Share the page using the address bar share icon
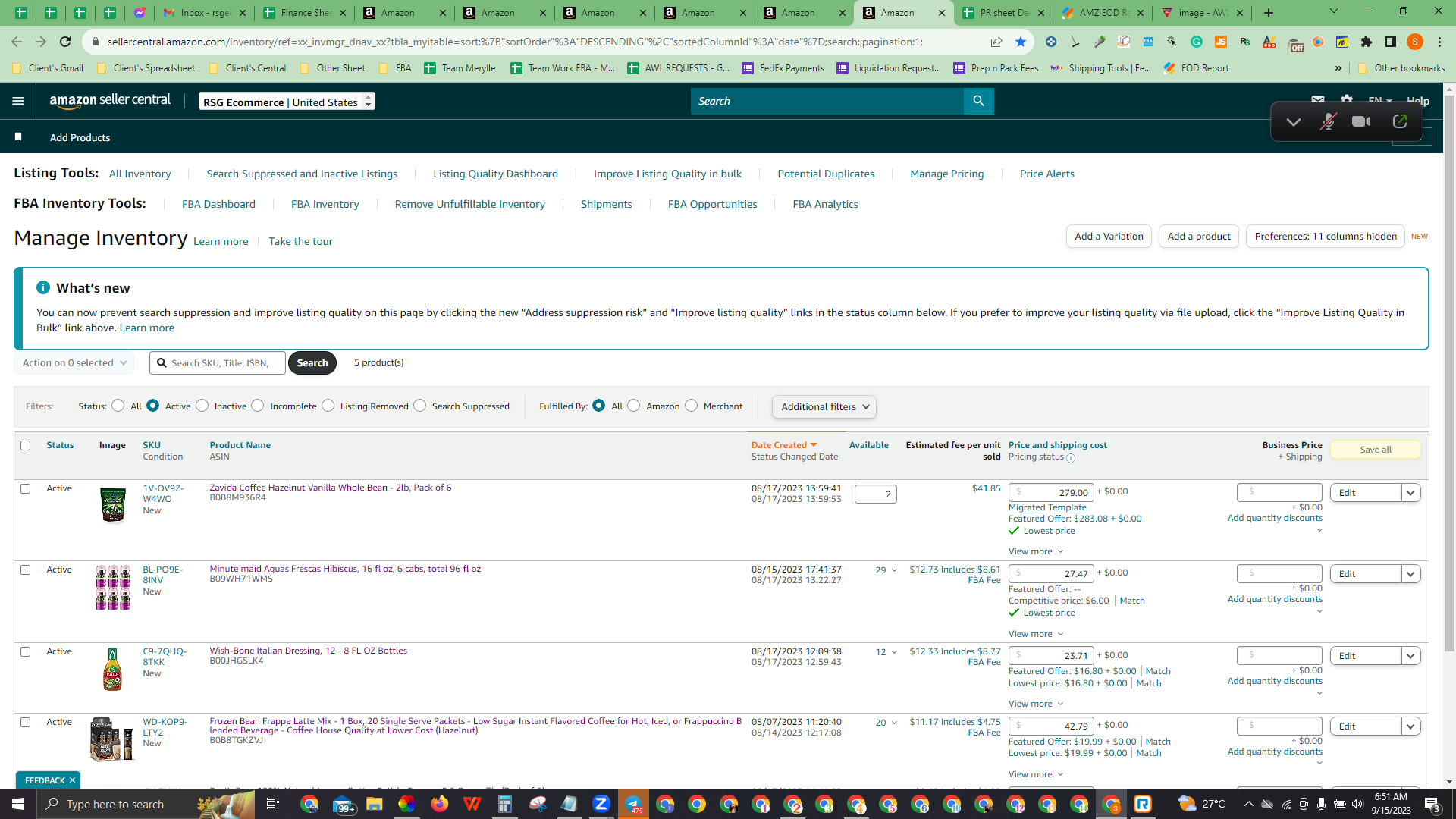 pos(996,42)
